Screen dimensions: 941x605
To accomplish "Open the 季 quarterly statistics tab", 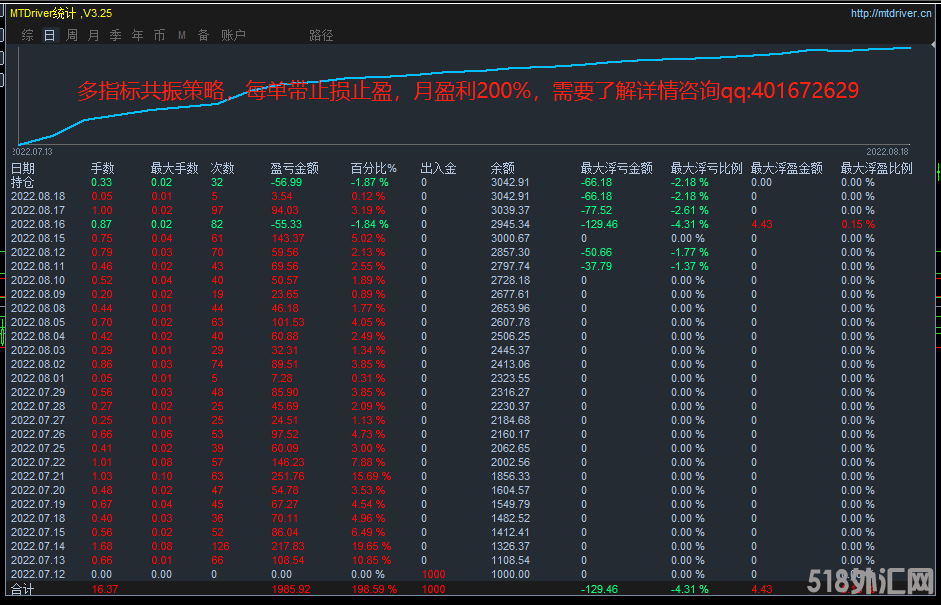I will coord(116,35).
